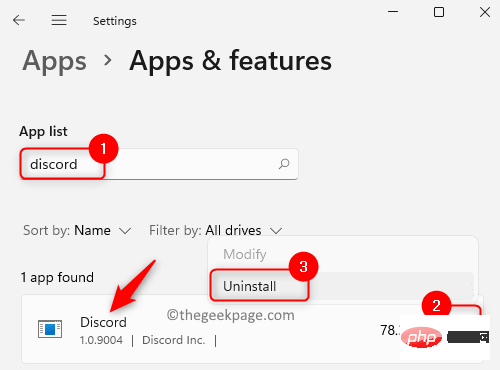Click the 1 app found label
The width and height of the screenshot is (500, 370).
57,278
